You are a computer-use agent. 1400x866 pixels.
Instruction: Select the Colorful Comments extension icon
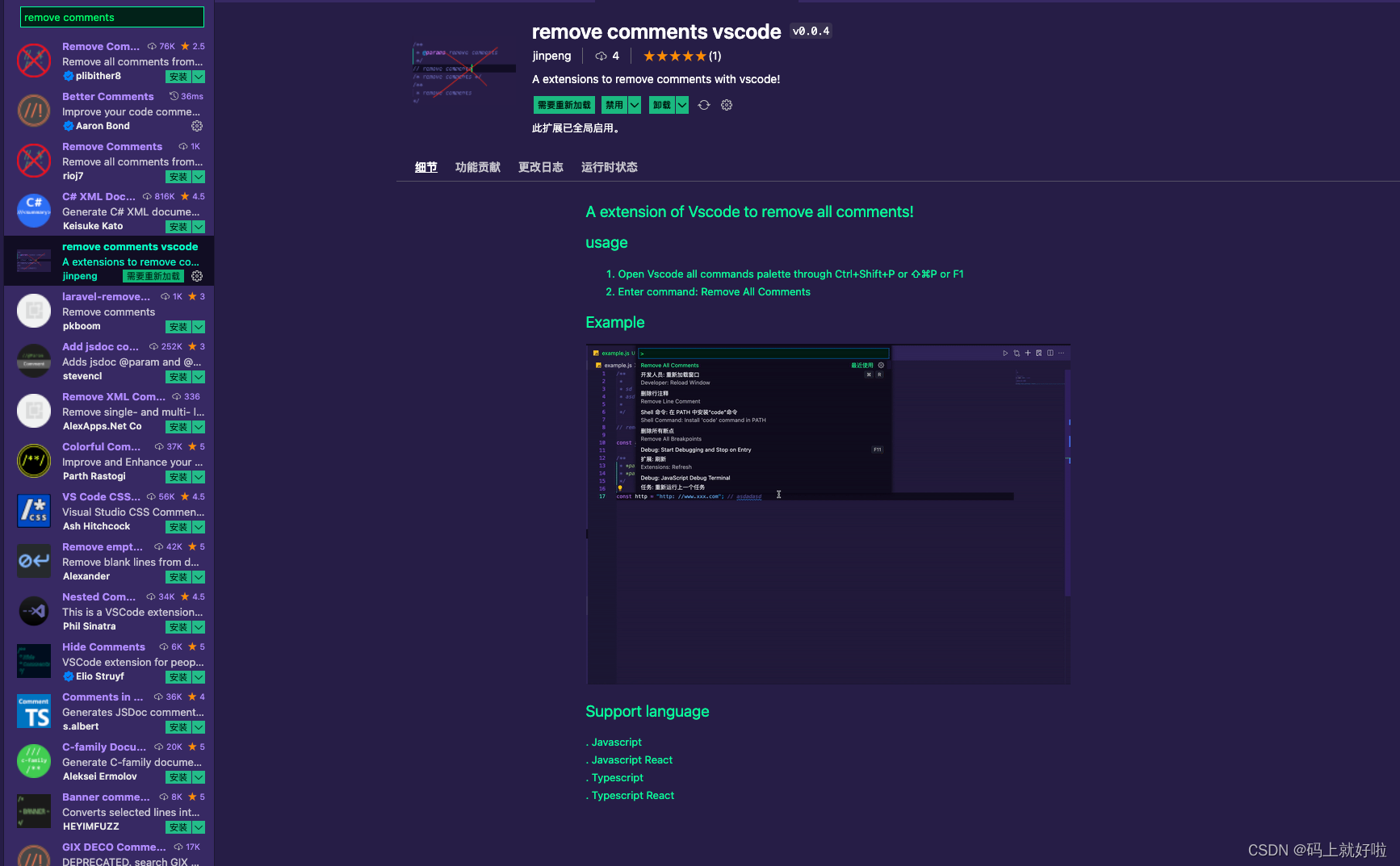(33, 461)
